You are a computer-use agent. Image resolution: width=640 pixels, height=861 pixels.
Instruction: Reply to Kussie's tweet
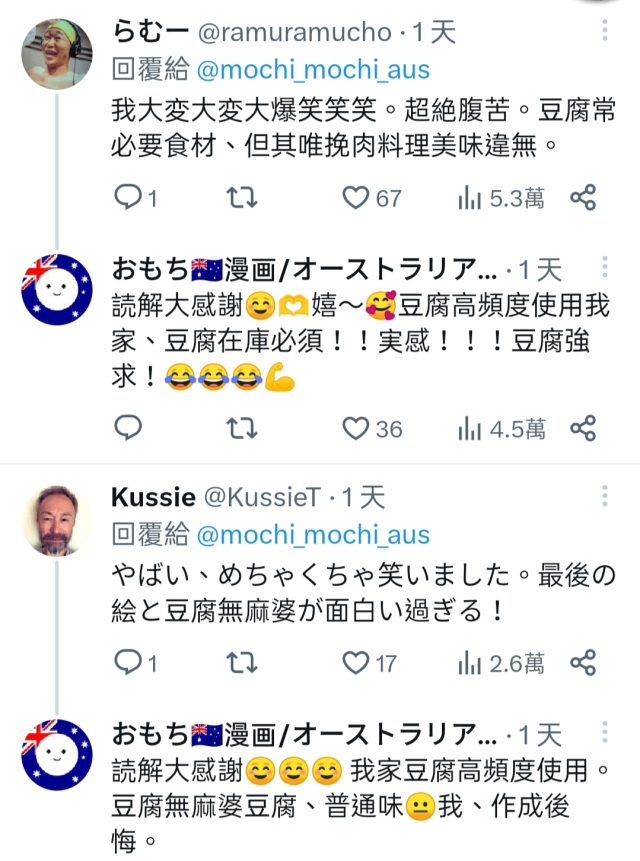tap(128, 662)
